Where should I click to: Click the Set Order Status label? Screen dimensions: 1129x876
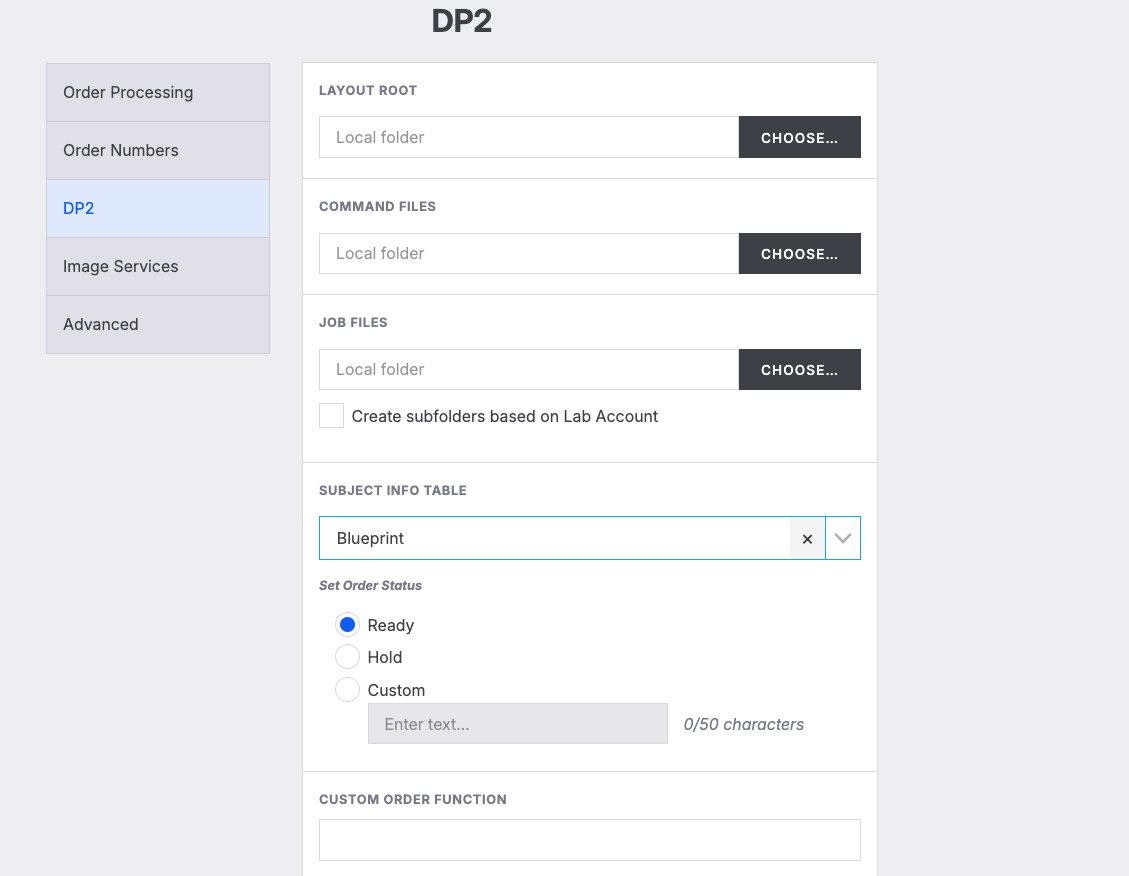click(370, 585)
